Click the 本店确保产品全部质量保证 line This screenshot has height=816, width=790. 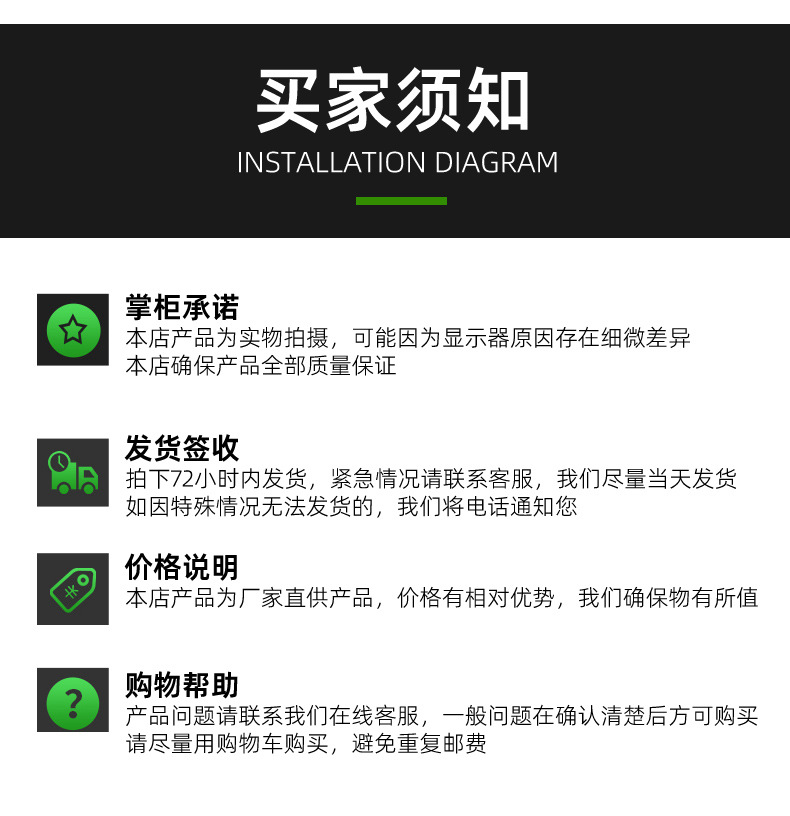[x=261, y=366]
